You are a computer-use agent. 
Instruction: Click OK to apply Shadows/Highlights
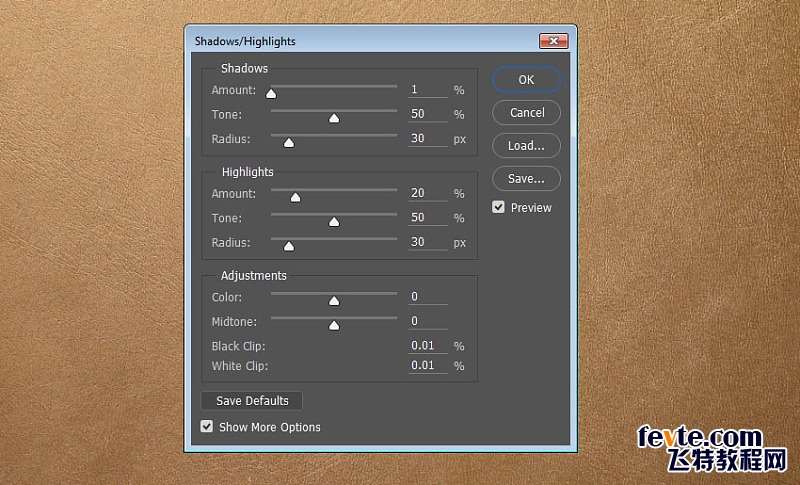(526, 80)
